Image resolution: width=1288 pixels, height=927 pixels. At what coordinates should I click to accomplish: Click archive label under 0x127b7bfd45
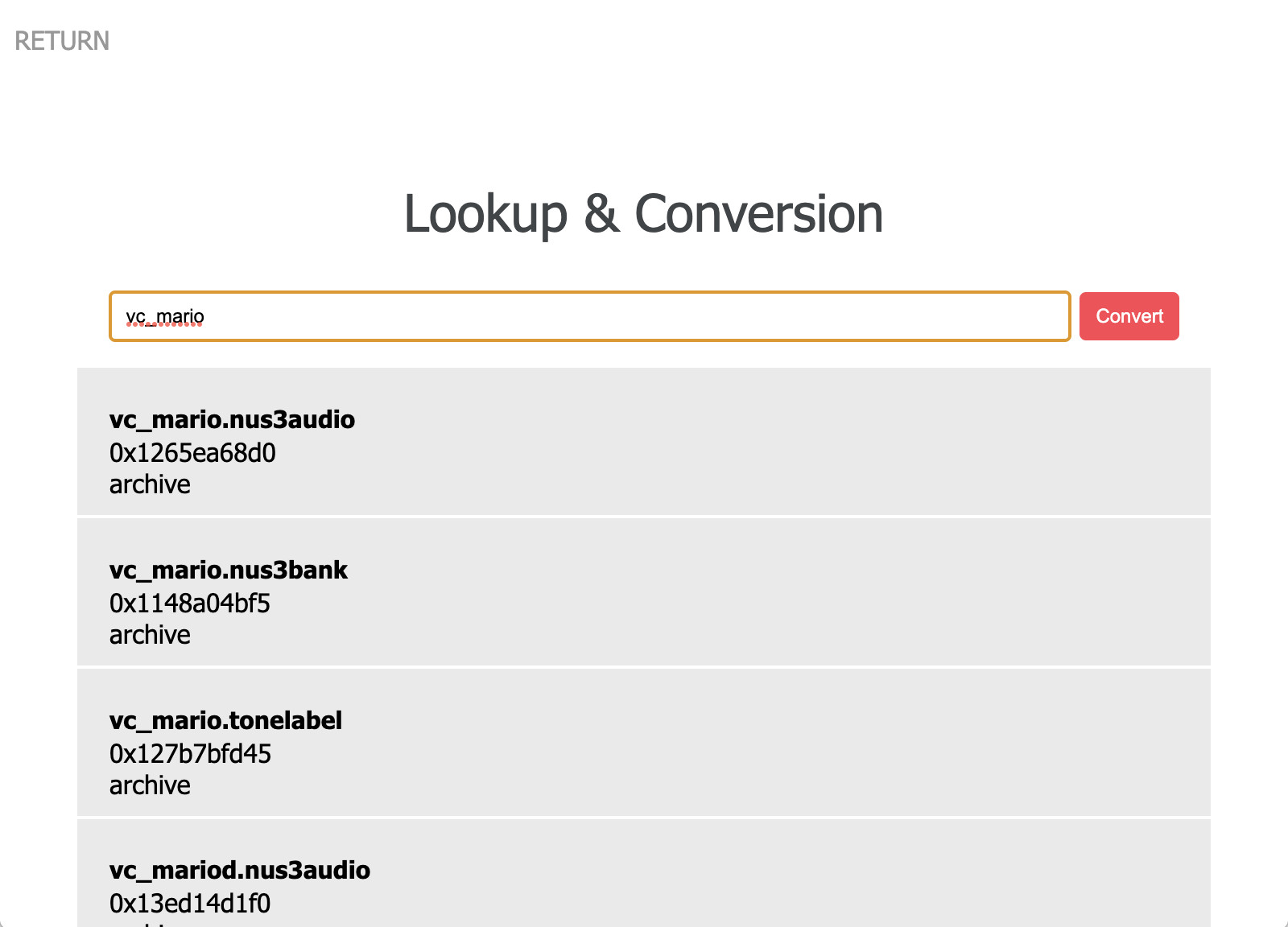(x=150, y=785)
